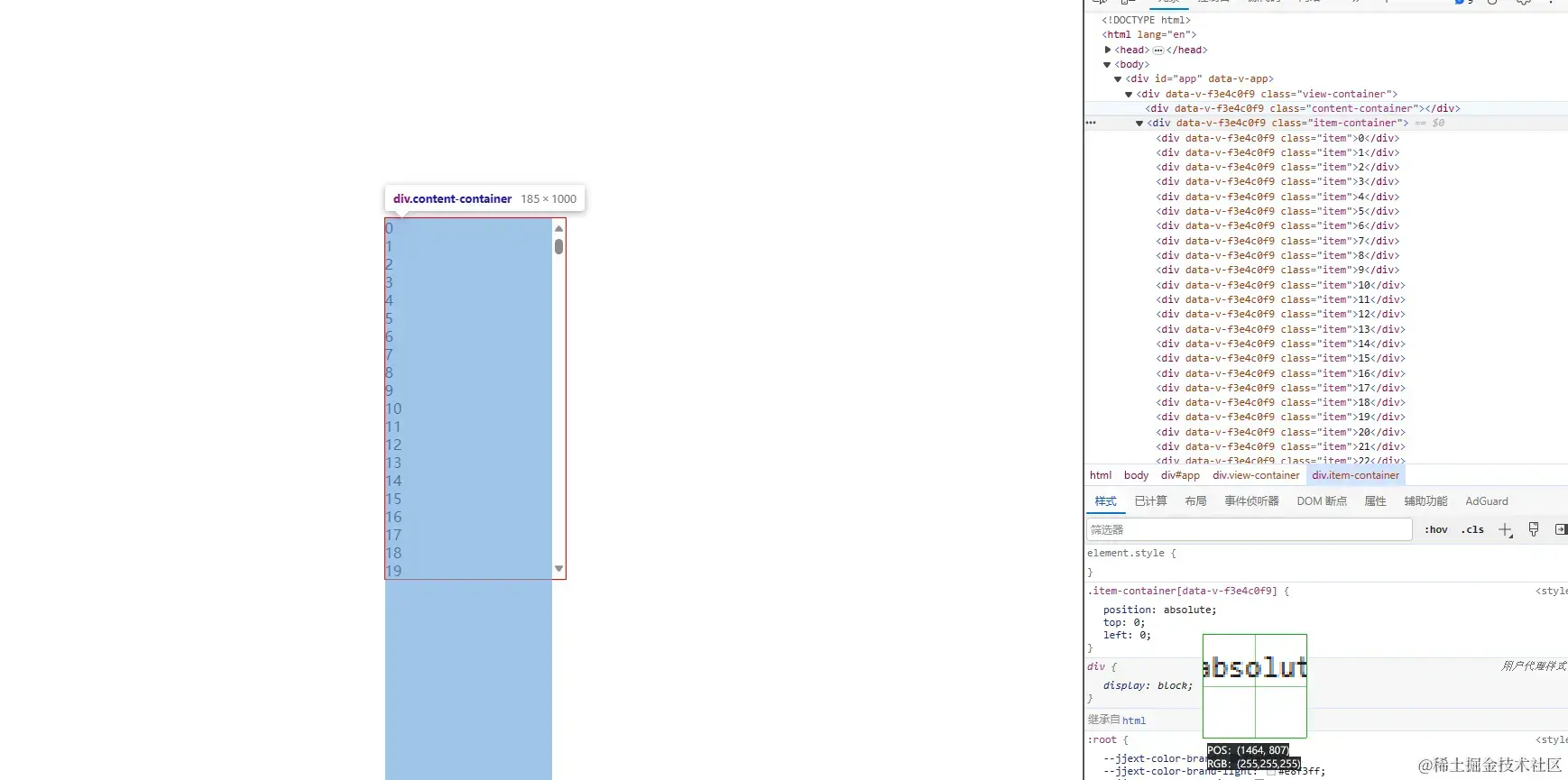Viewport: 1568px width, 780px height.
Task: Switch to the 已计算 tab
Action: pyautogui.click(x=1150, y=501)
